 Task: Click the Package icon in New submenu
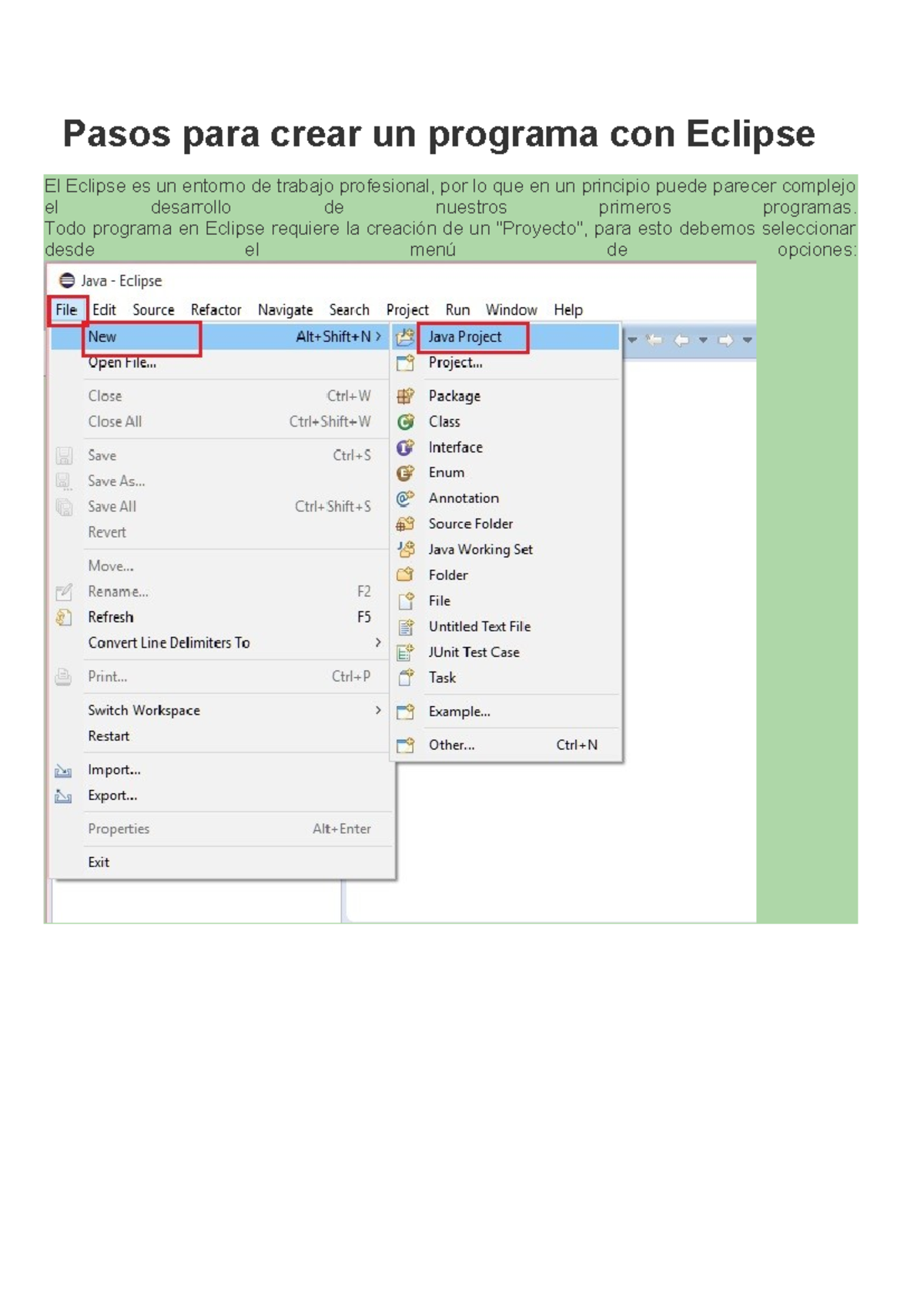(x=405, y=396)
